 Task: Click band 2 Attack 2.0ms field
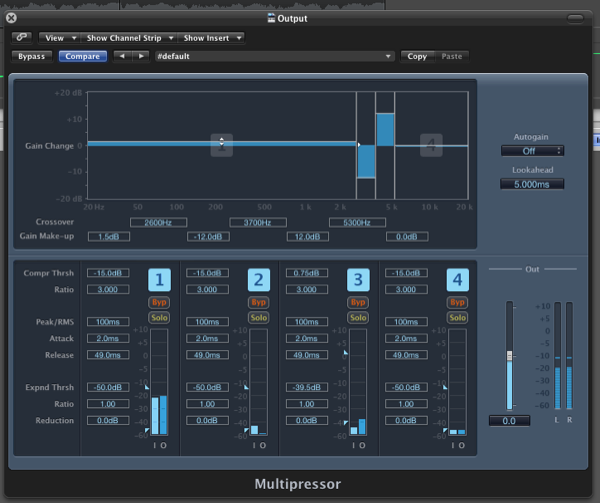tap(207, 338)
